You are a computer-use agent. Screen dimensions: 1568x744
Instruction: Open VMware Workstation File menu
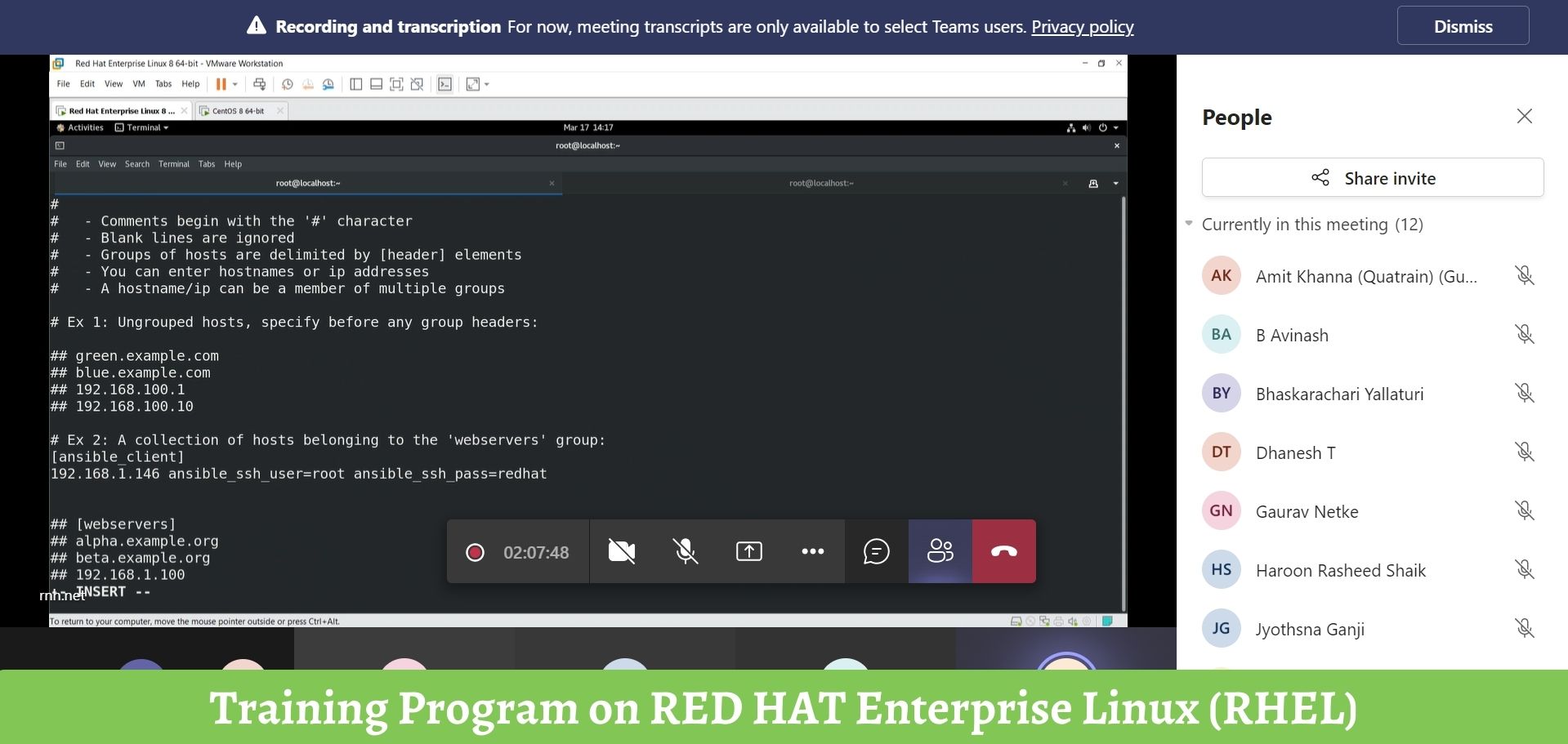pyautogui.click(x=64, y=84)
